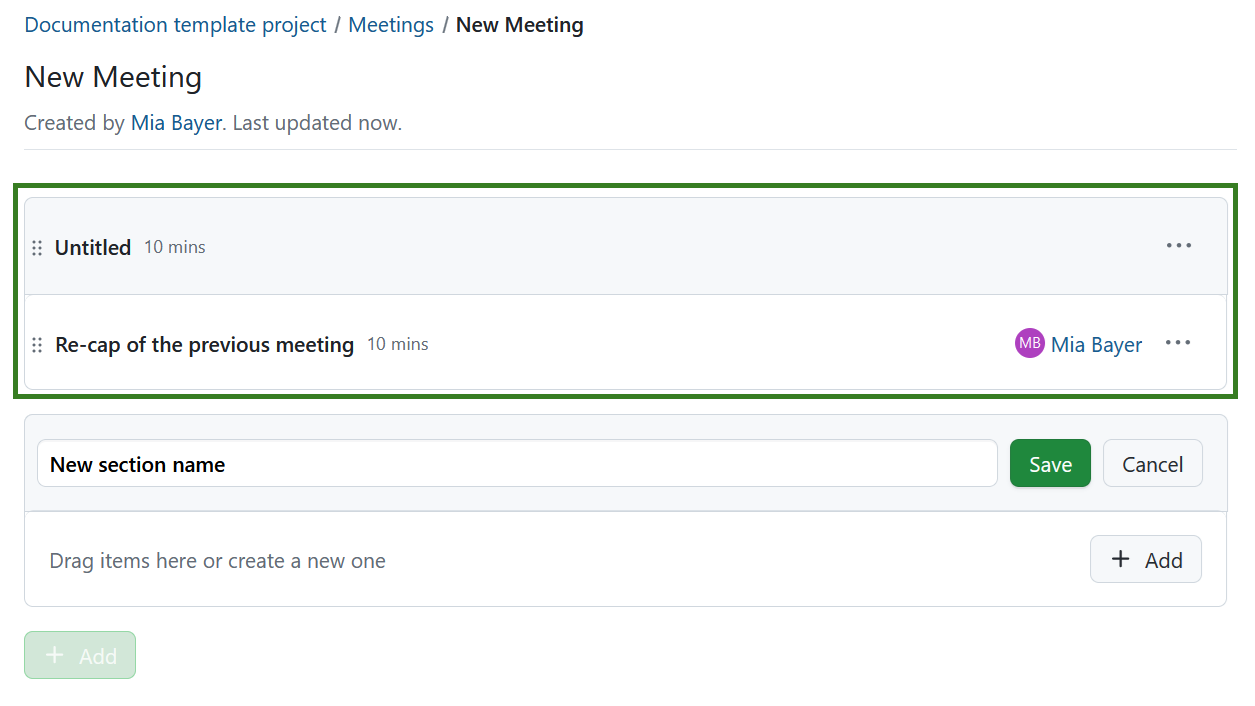The height and width of the screenshot is (706, 1255).
Task: Open the Untitled section's three-dot menu
Action: tap(1179, 246)
